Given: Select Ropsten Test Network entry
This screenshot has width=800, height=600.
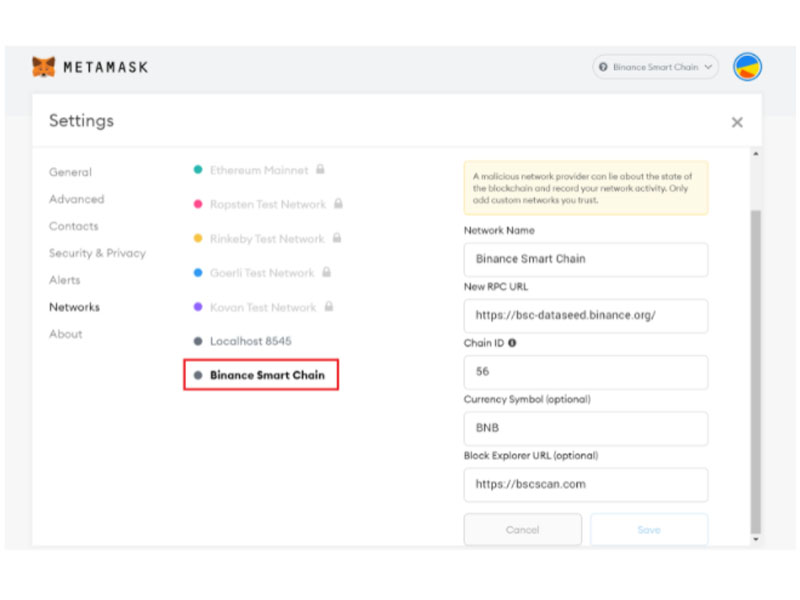Looking at the screenshot, I should tap(268, 204).
